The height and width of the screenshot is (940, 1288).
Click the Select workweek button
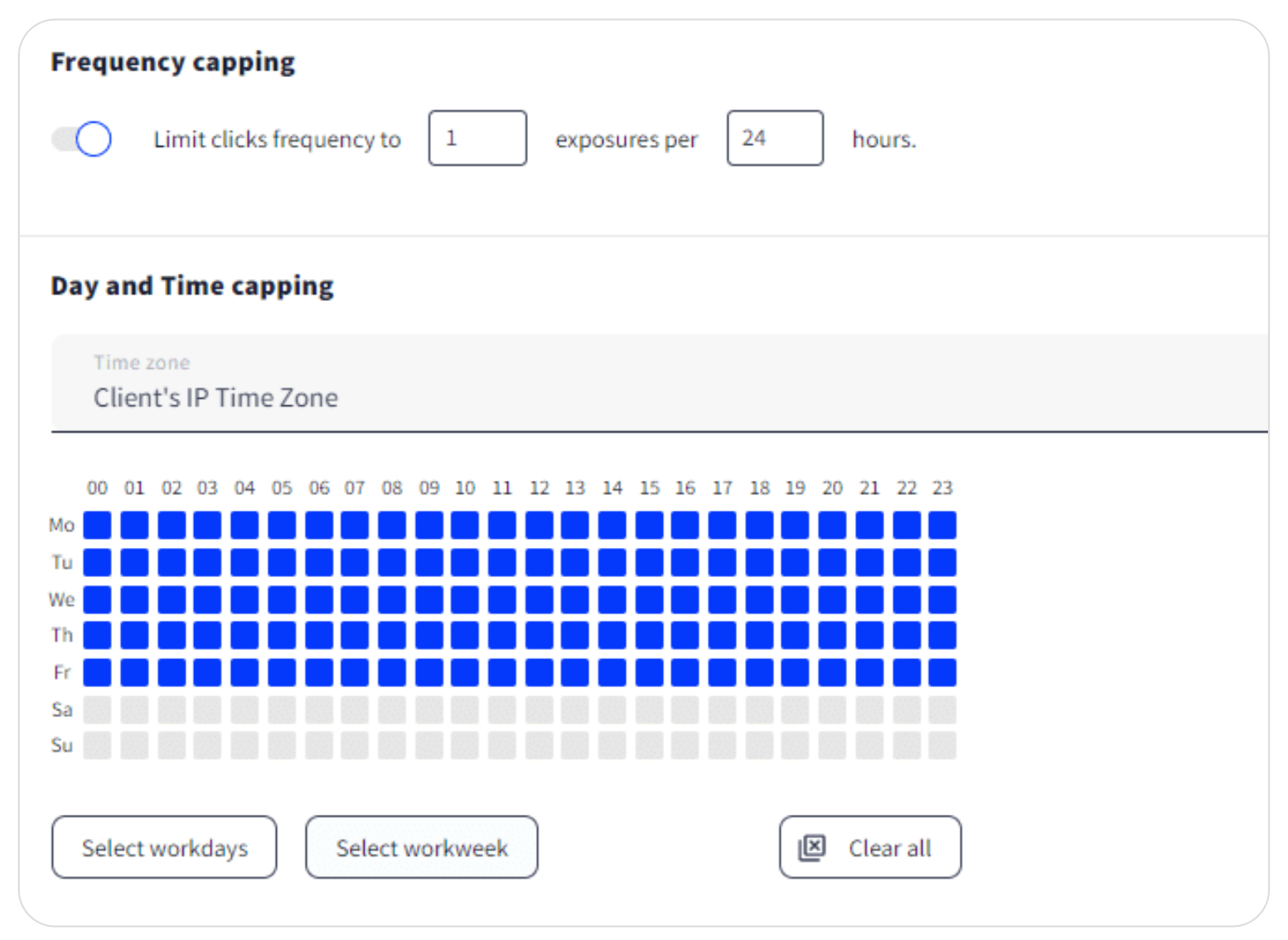tap(421, 847)
